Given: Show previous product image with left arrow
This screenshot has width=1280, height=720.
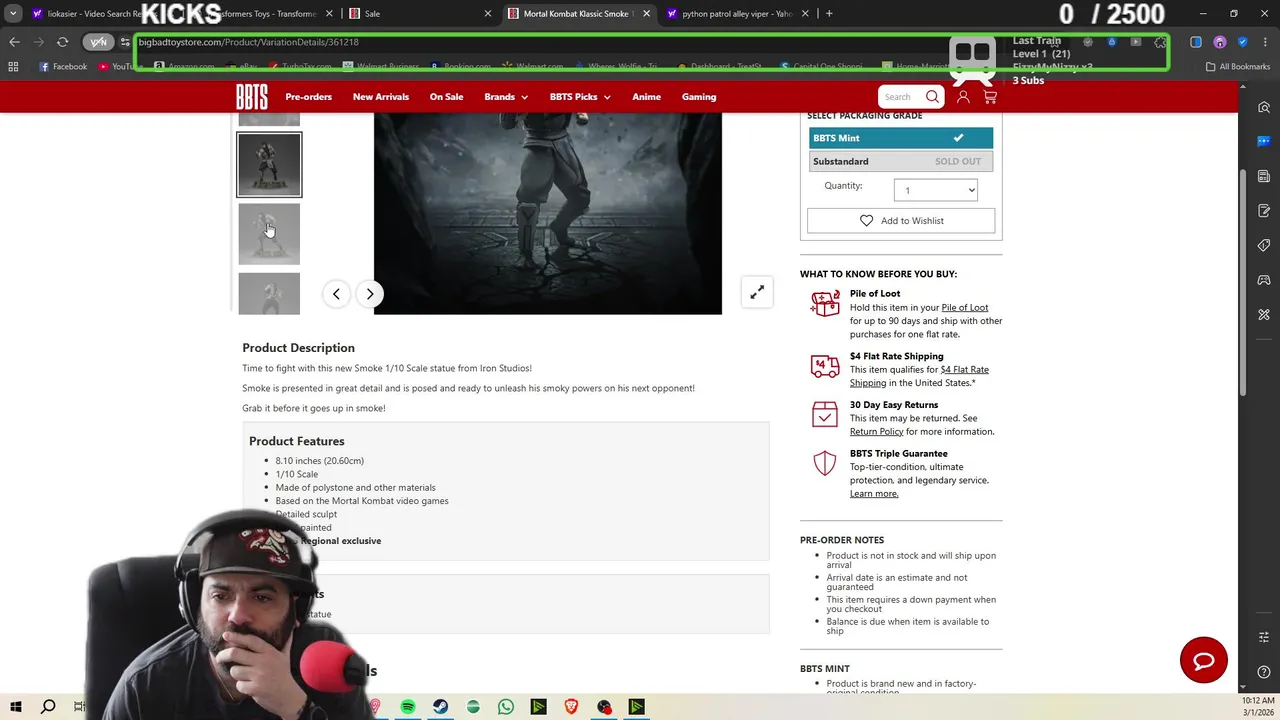Looking at the screenshot, I should (336, 294).
